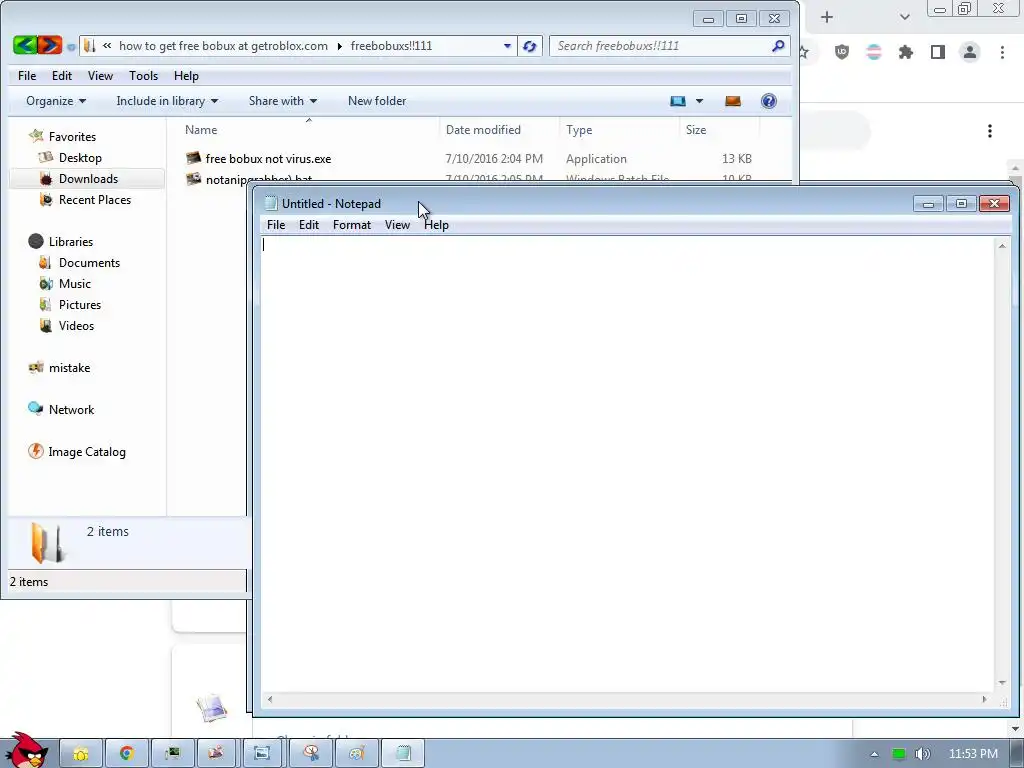Click the breadcrumb arrow before freebobuxs!!111
1024x768 pixels.
tap(340, 46)
